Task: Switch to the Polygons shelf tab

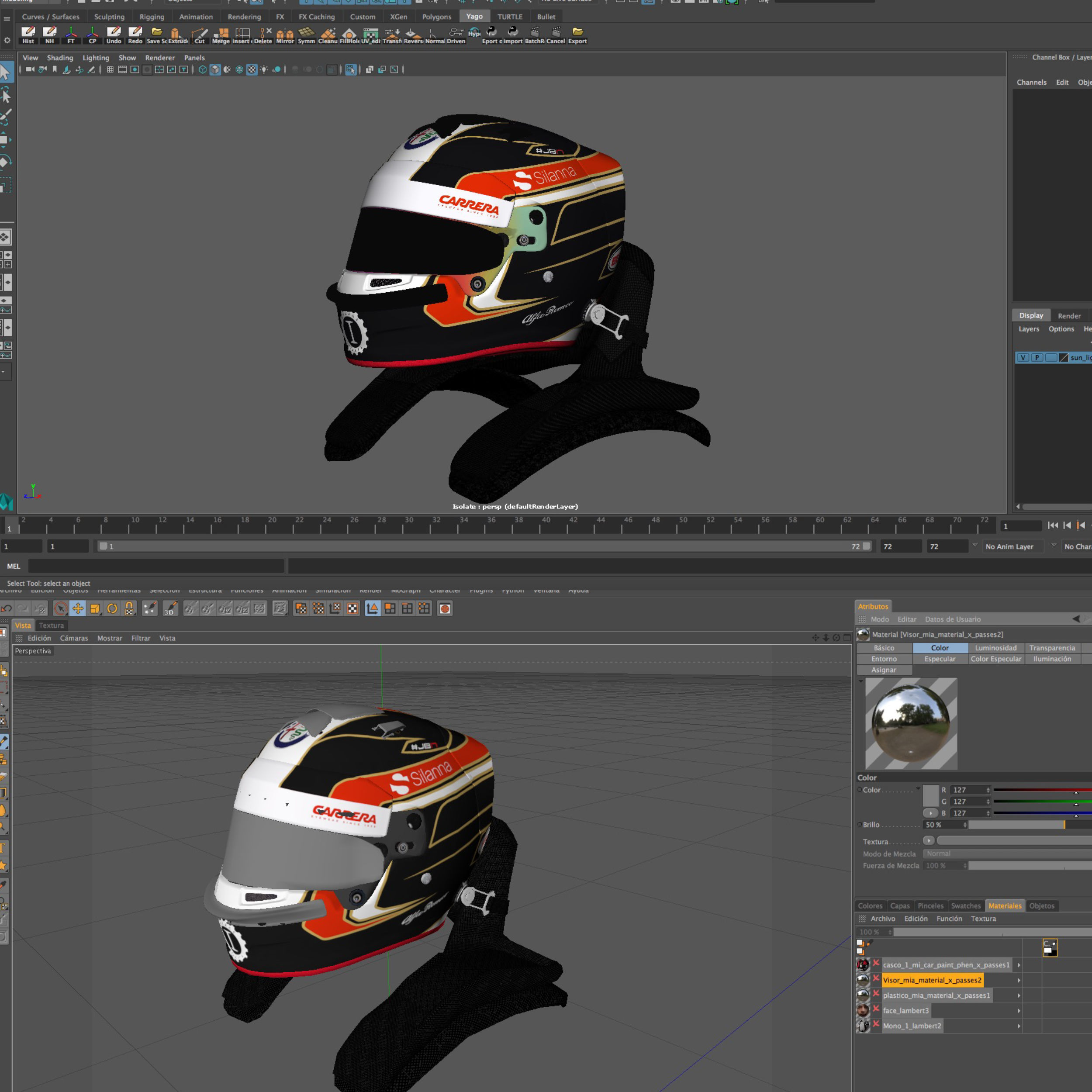Action: point(436,17)
